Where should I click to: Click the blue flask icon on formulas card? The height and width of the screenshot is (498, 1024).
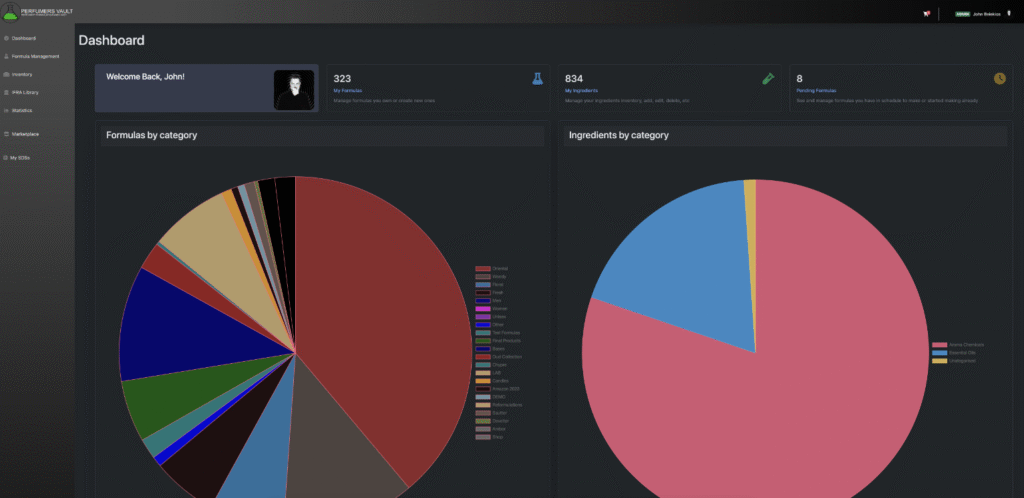(537, 78)
